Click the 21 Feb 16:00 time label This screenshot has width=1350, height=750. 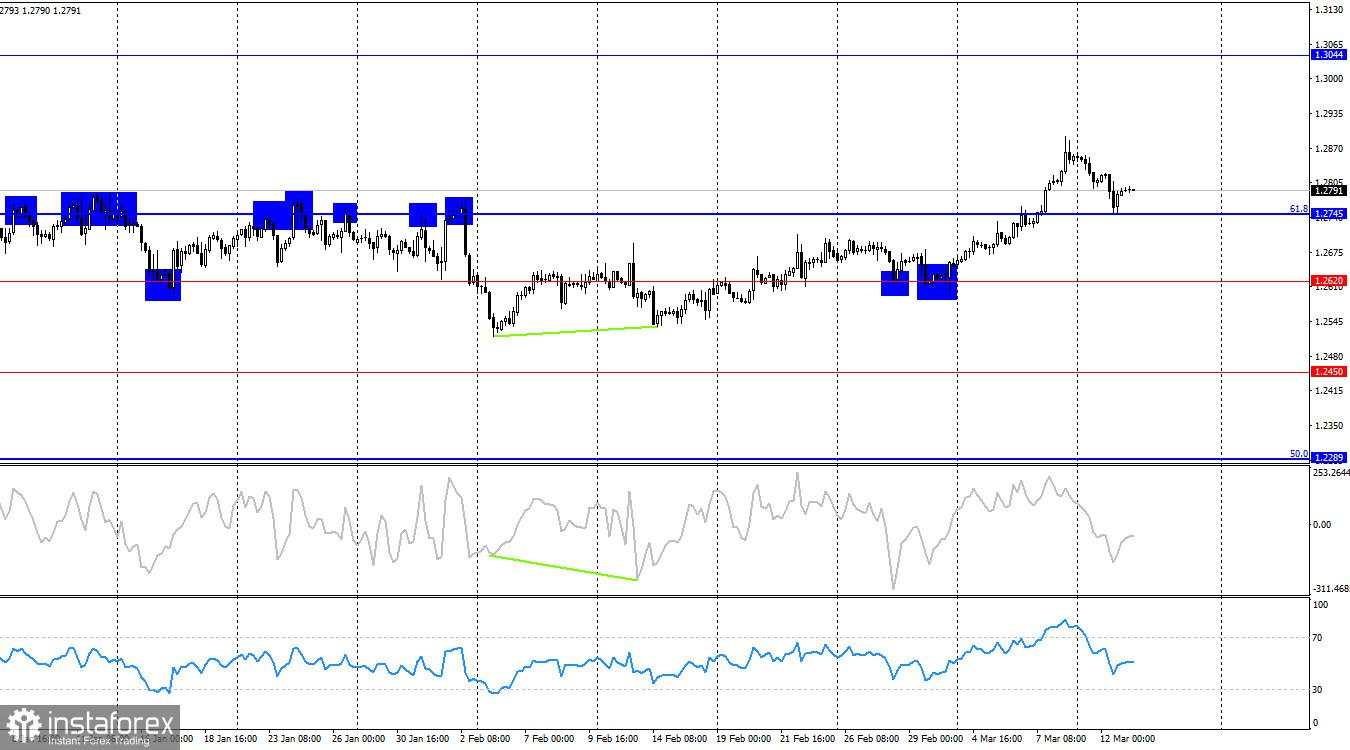pyautogui.click(x=808, y=739)
